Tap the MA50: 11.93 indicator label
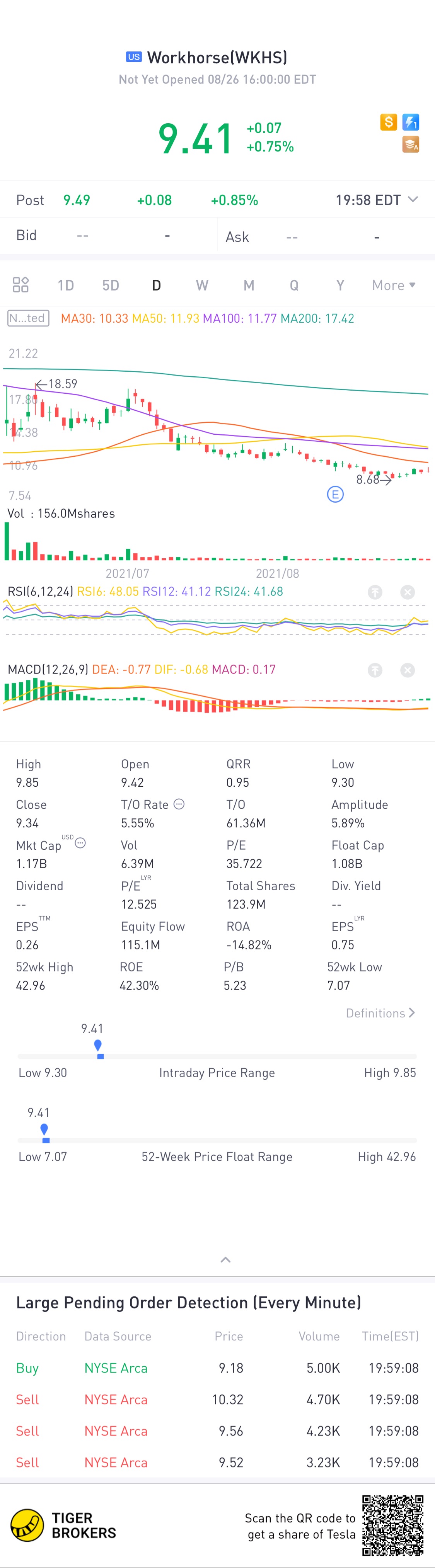Screen dimensions: 435x1568 pyautogui.click(x=166, y=318)
